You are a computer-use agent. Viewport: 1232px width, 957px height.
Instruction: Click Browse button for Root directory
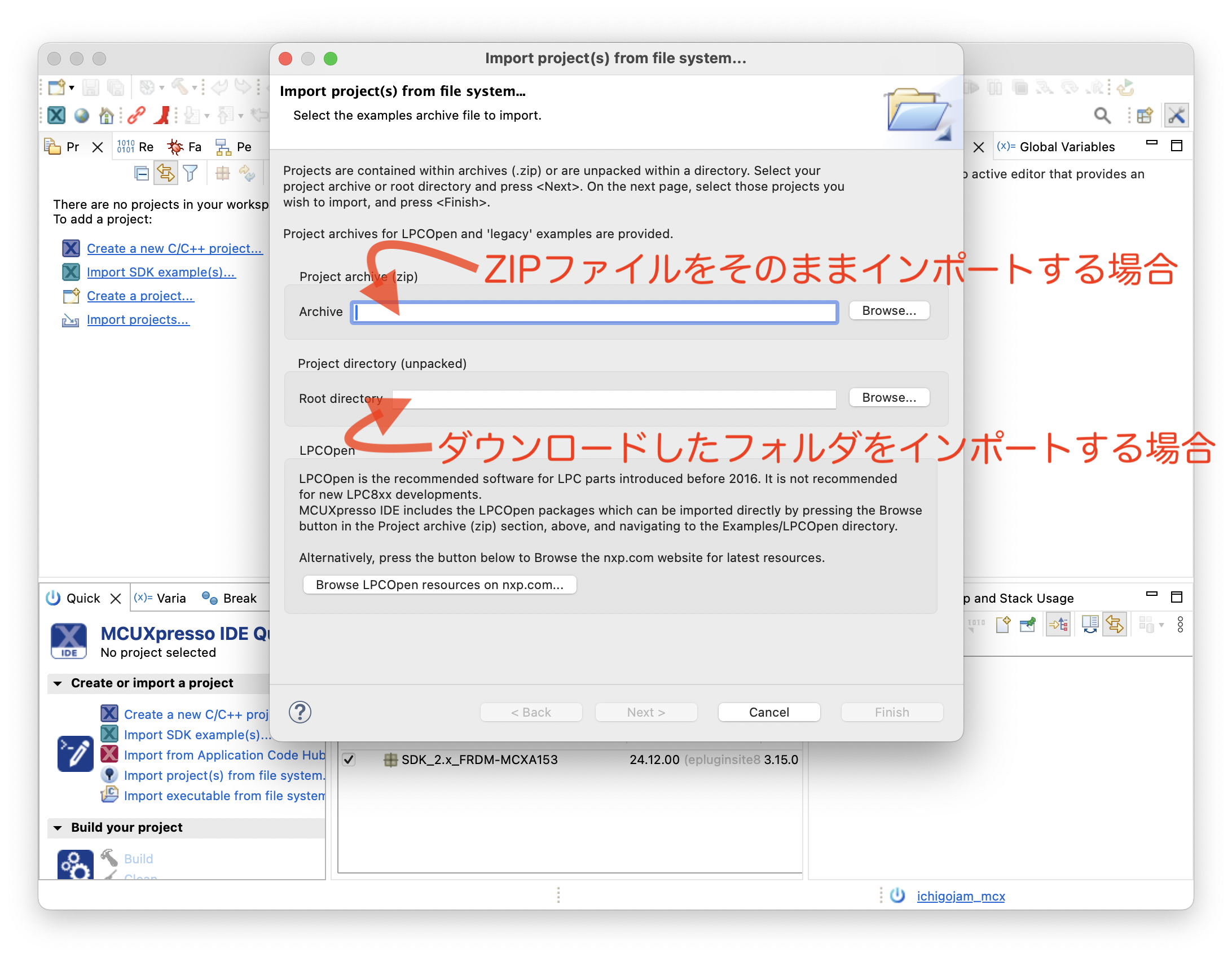(x=889, y=398)
